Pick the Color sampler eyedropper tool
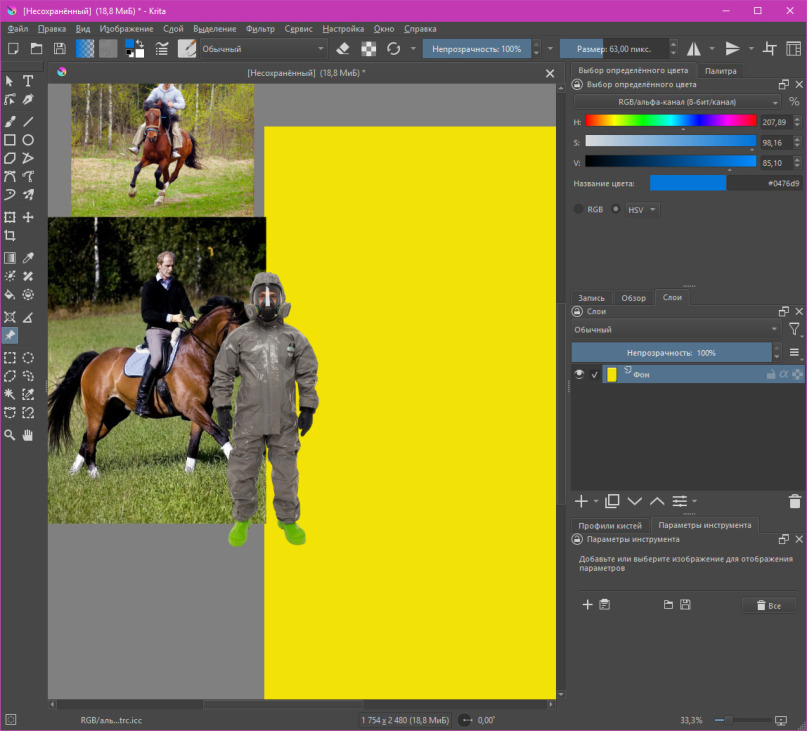The image size is (807, 731). pos(28,257)
